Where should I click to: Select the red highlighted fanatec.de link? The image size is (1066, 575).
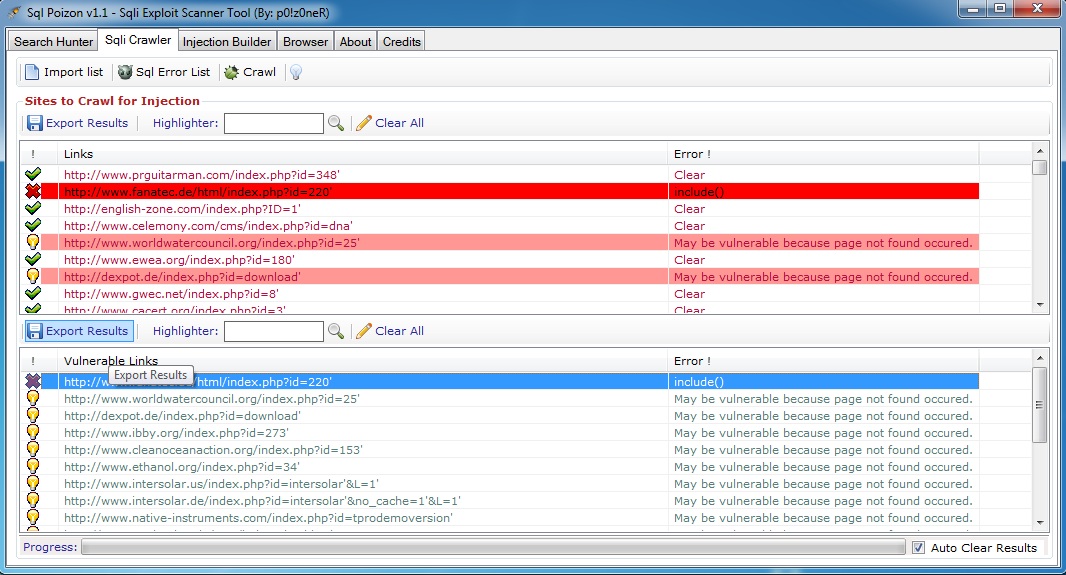point(197,192)
